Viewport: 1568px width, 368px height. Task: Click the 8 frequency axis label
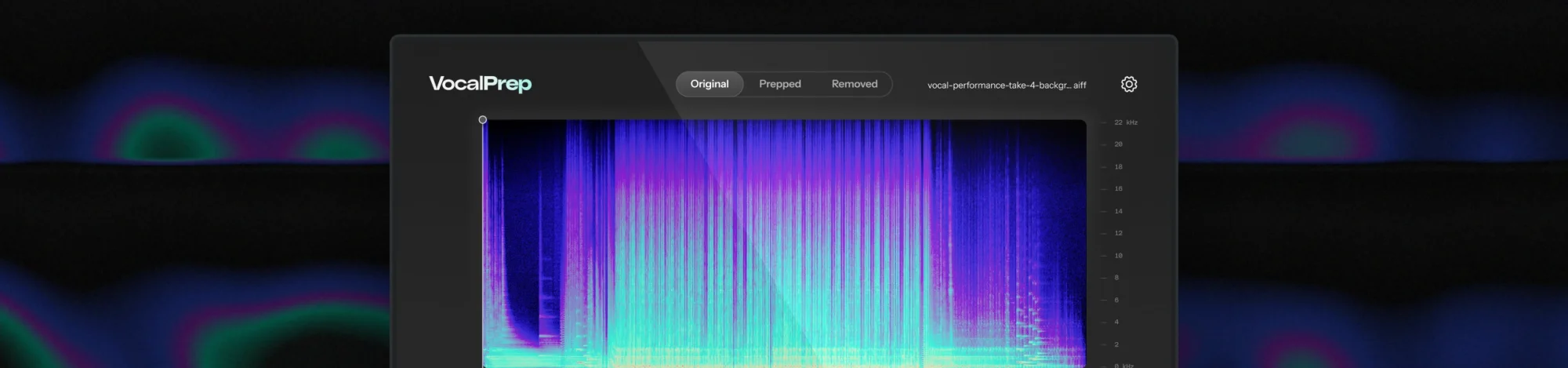[x=1116, y=278]
